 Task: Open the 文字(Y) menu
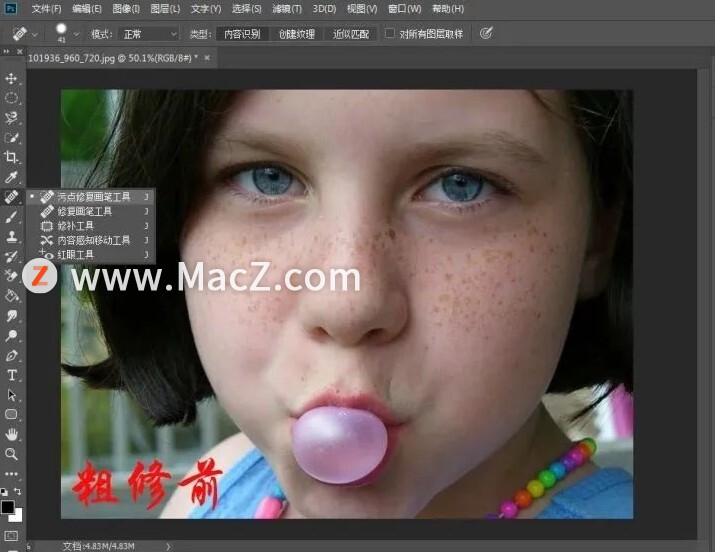206,9
